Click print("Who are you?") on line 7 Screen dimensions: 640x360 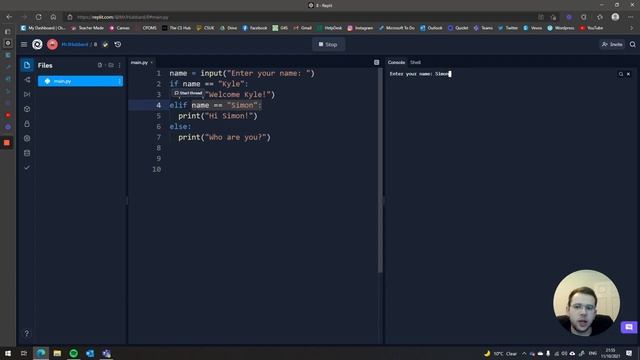(224, 138)
